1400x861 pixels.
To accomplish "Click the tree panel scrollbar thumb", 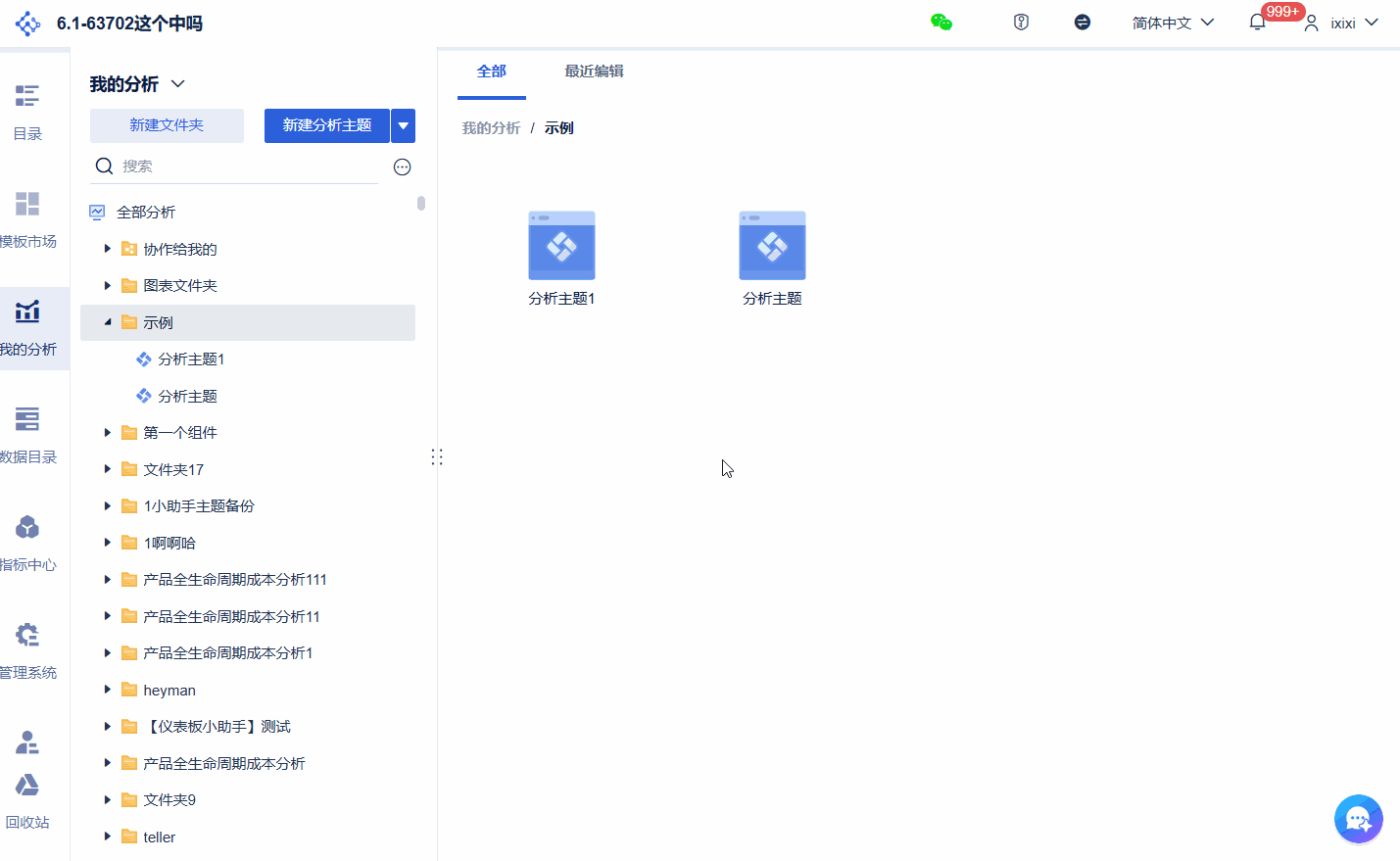I will [x=421, y=203].
